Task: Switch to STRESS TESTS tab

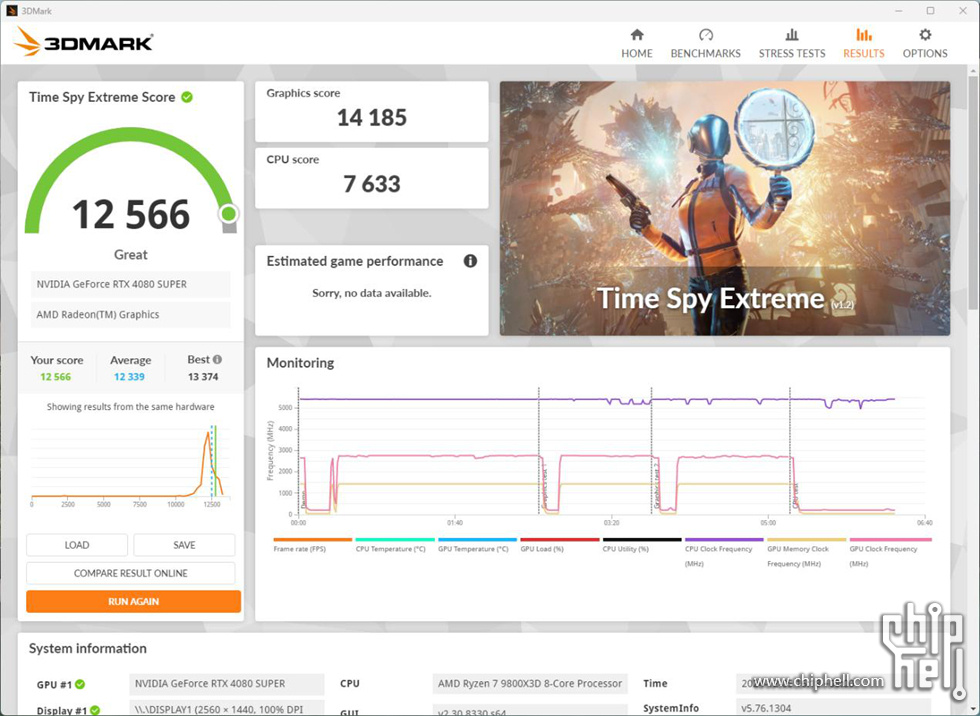Action: tap(791, 44)
